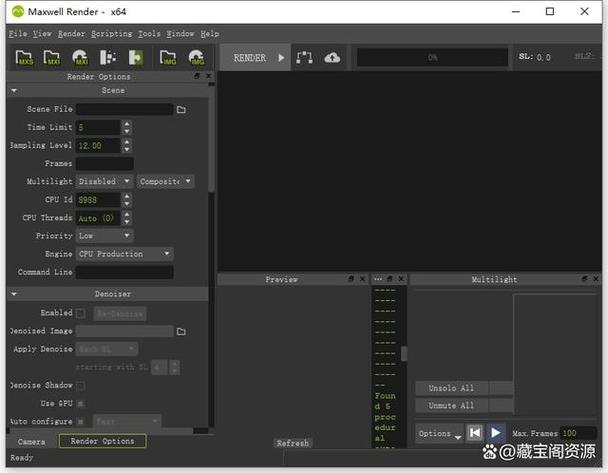Click the console panel ellipsis icon
608x473 pixels.
click(x=378, y=279)
